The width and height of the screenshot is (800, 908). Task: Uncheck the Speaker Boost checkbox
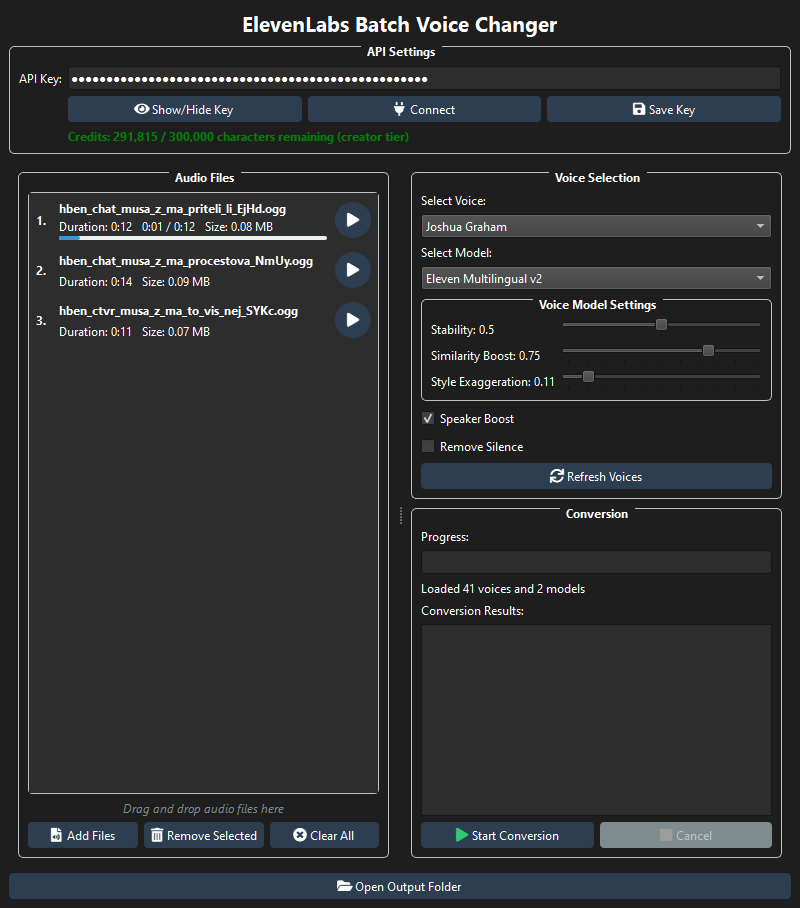coord(428,419)
